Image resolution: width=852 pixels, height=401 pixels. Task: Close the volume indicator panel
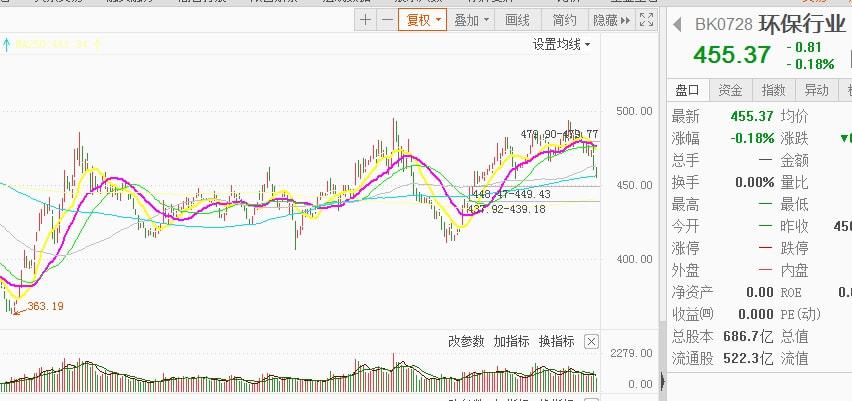(591, 342)
